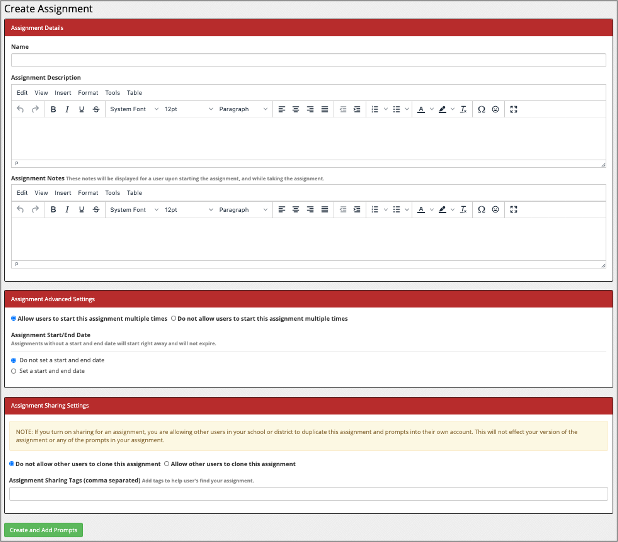
Task: Enter fullscreen mode in the Assignment Notes editor
Action: 514,210
